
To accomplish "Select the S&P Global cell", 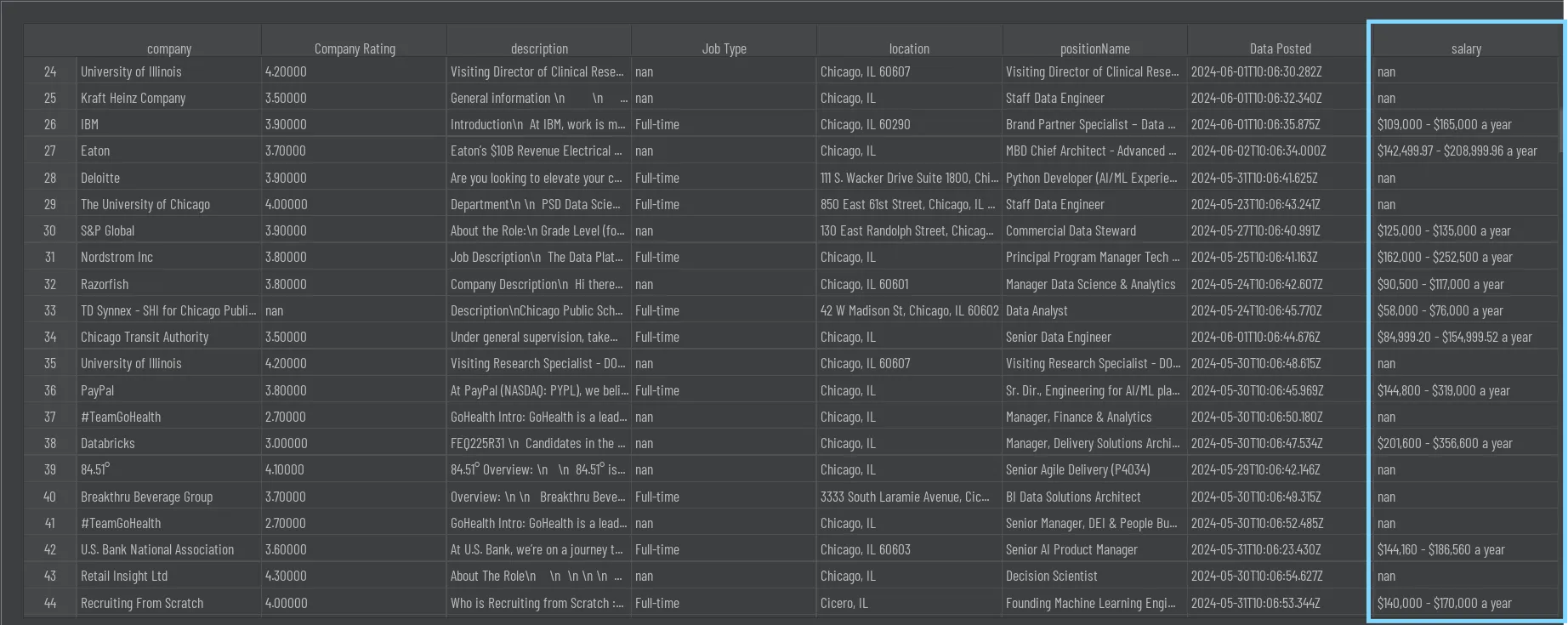I will [x=168, y=230].
